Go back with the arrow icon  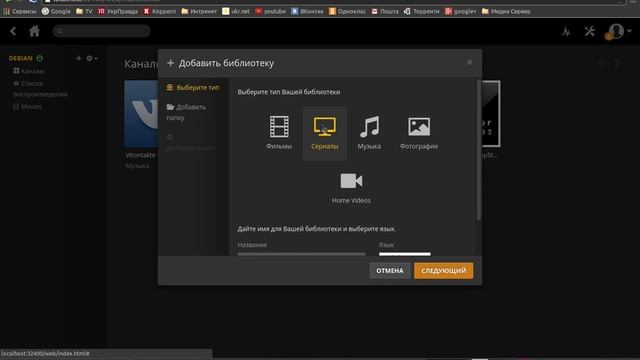coord(13,31)
